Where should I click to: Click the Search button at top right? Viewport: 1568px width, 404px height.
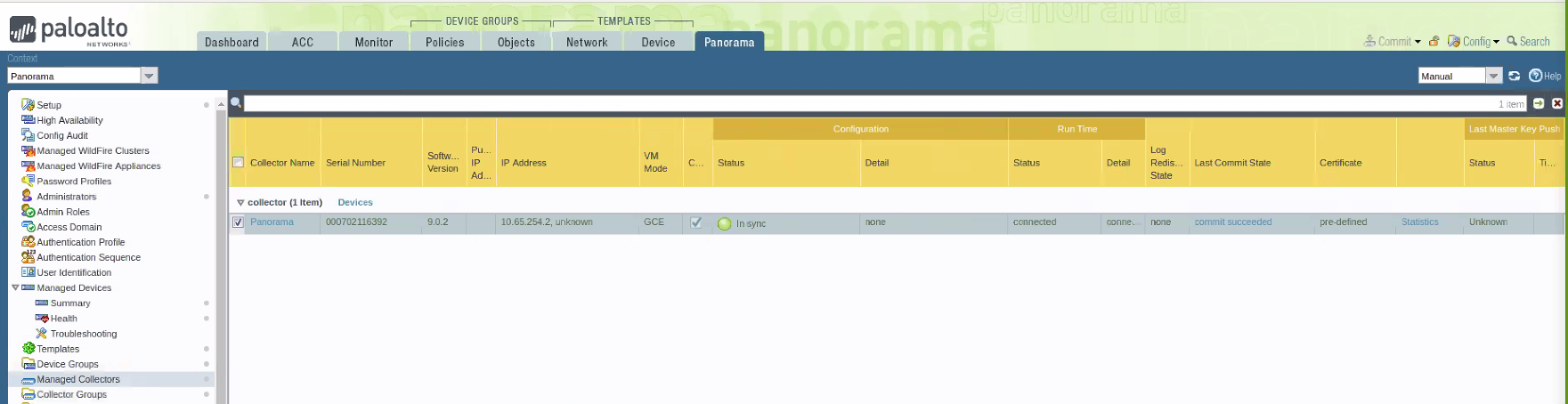pos(1528,42)
